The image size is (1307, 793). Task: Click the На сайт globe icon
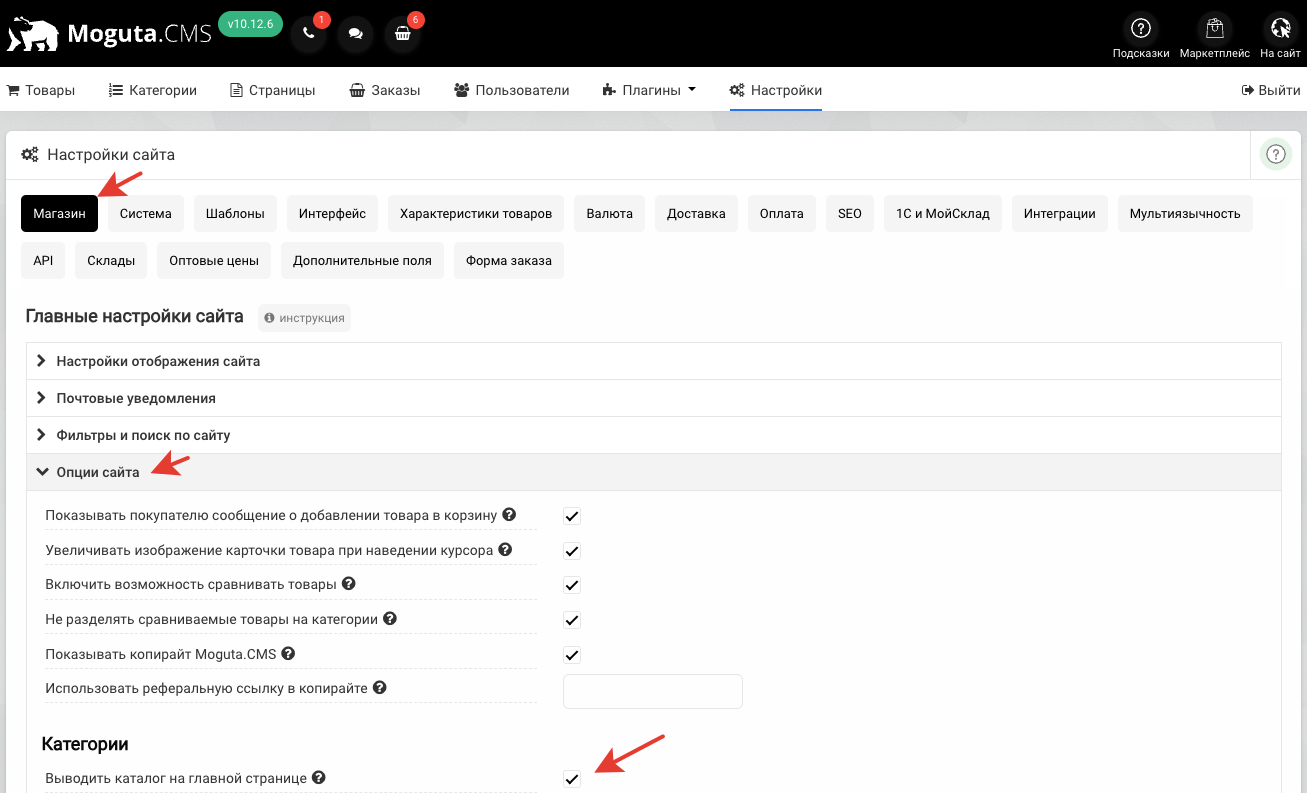1280,28
